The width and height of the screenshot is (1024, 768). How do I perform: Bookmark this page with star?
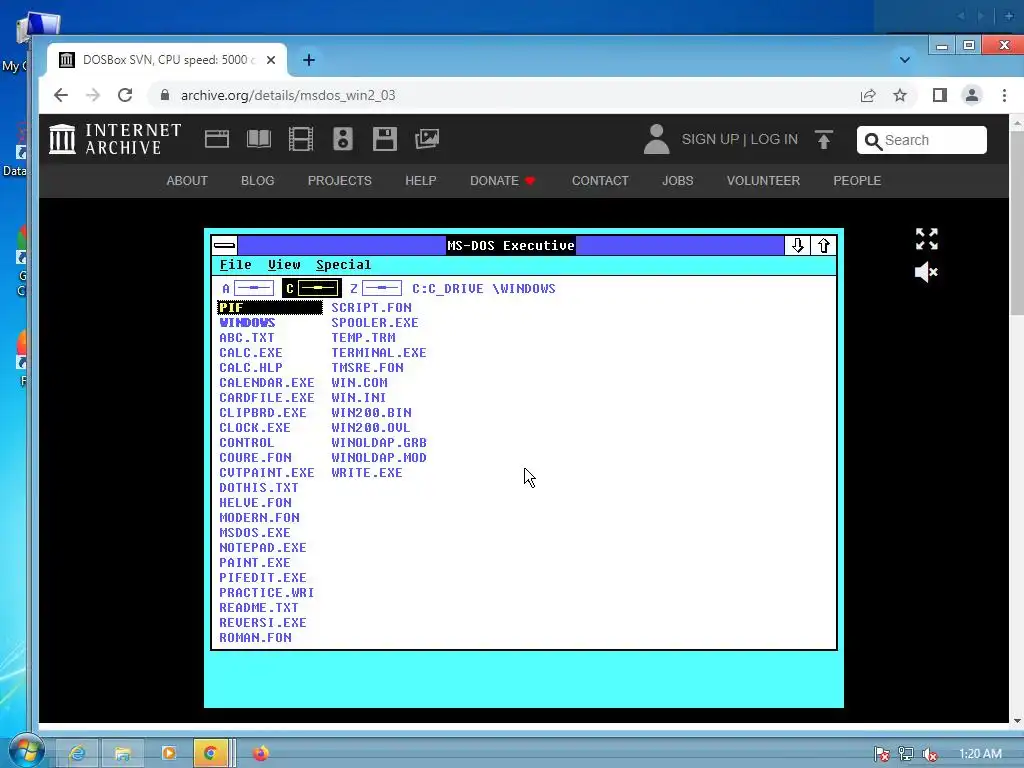[900, 95]
